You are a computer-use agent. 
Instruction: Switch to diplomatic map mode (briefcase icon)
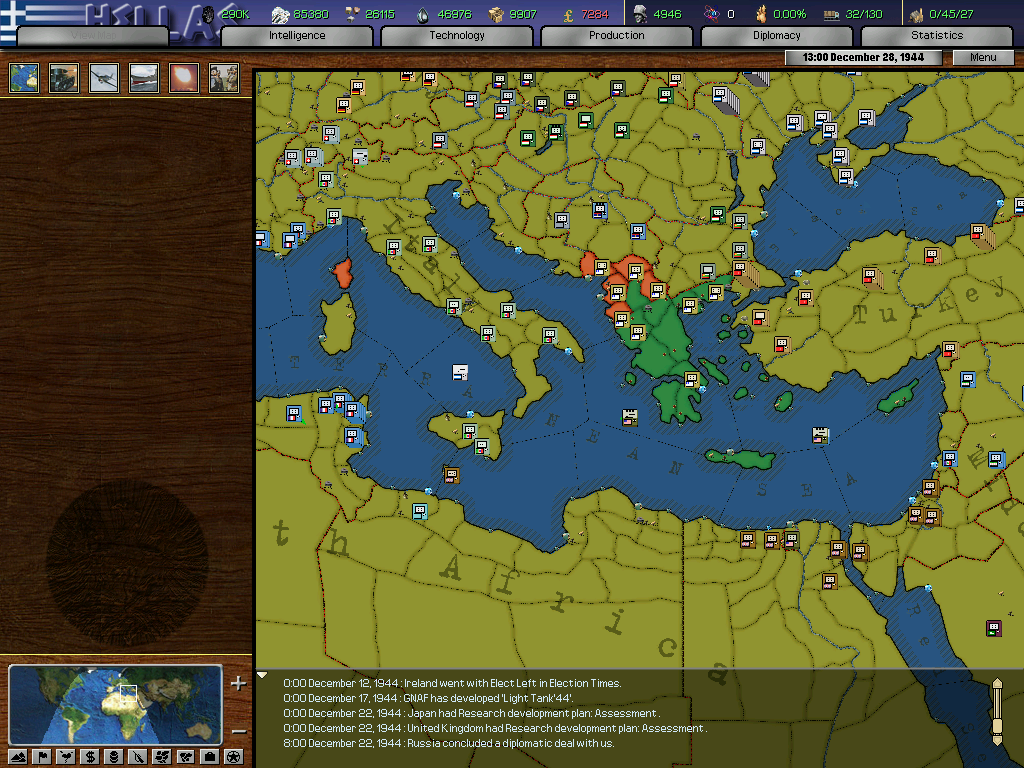pos(210,757)
